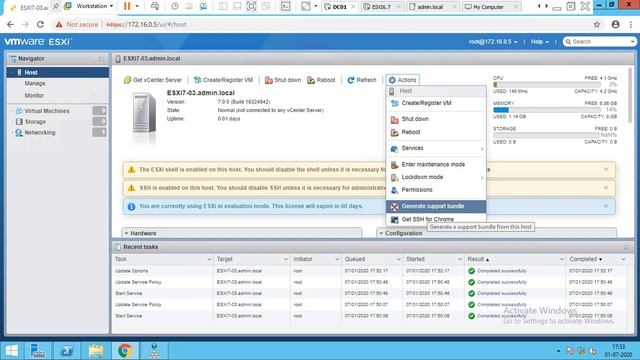Open the Chrome profile icon
Viewport: 640px width, 360px height.
coord(616,24)
